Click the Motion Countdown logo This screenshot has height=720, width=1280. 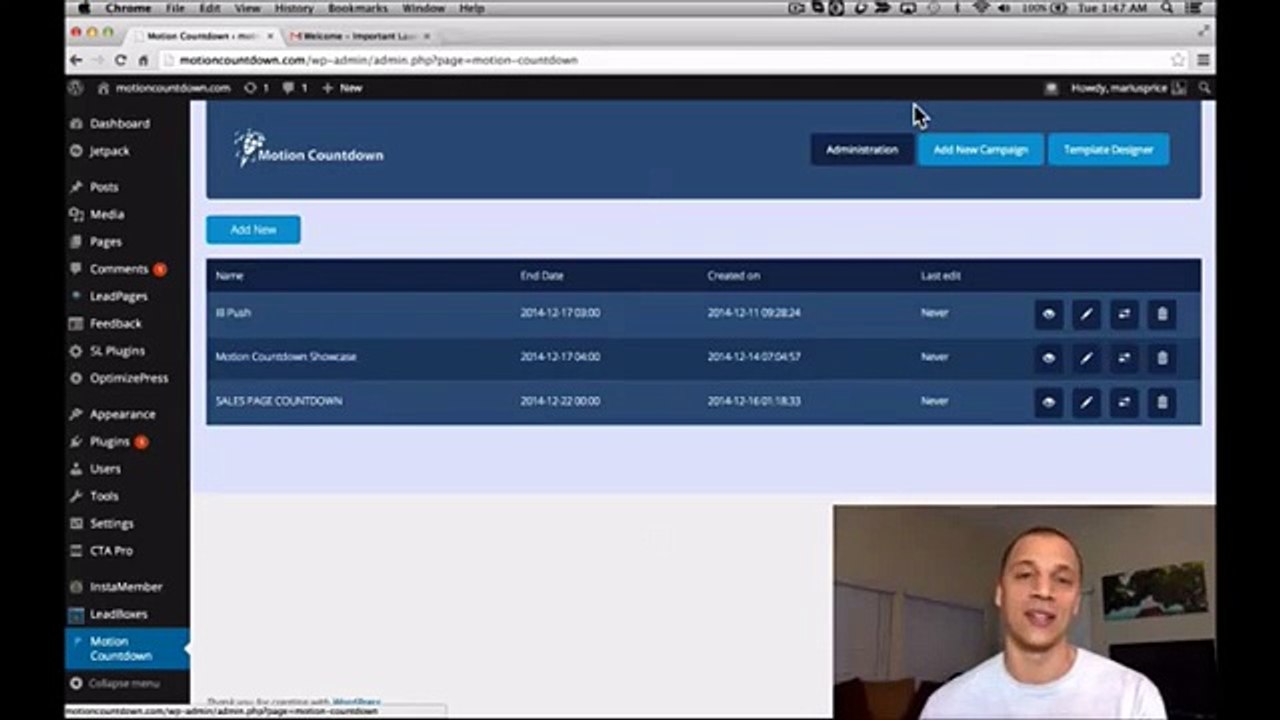(x=308, y=149)
